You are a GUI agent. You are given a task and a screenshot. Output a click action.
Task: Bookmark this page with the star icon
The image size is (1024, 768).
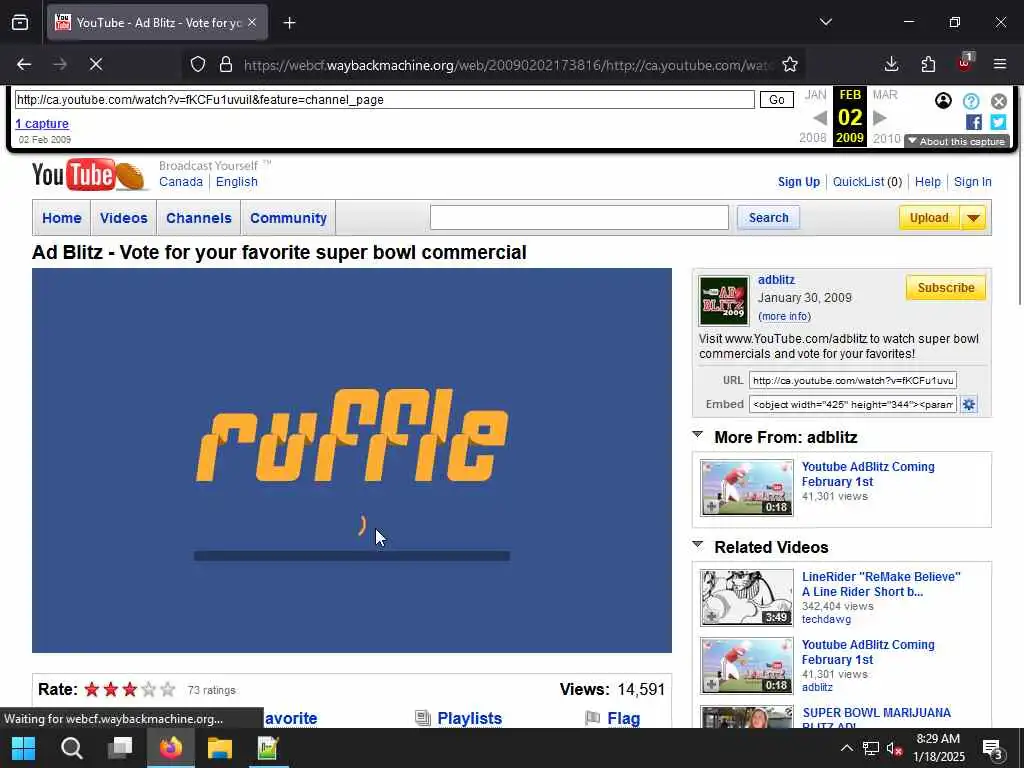click(x=790, y=64)
